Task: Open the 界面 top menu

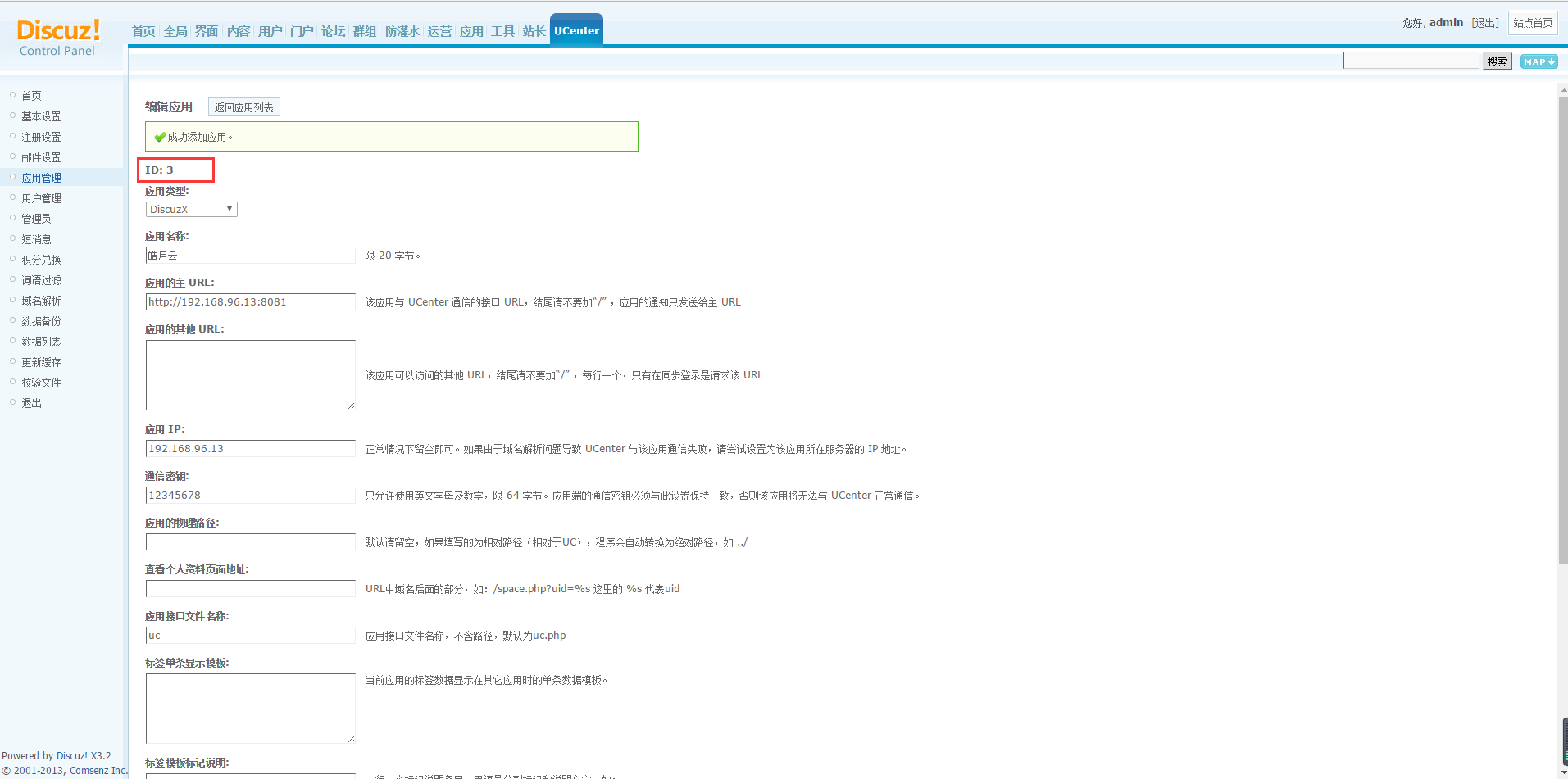Action: (x=207, y=31)
